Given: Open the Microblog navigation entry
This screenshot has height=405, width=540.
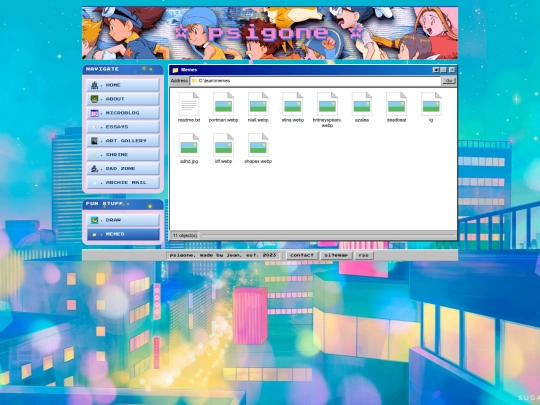Looking at the screenshot, I should tap(123, 113).
